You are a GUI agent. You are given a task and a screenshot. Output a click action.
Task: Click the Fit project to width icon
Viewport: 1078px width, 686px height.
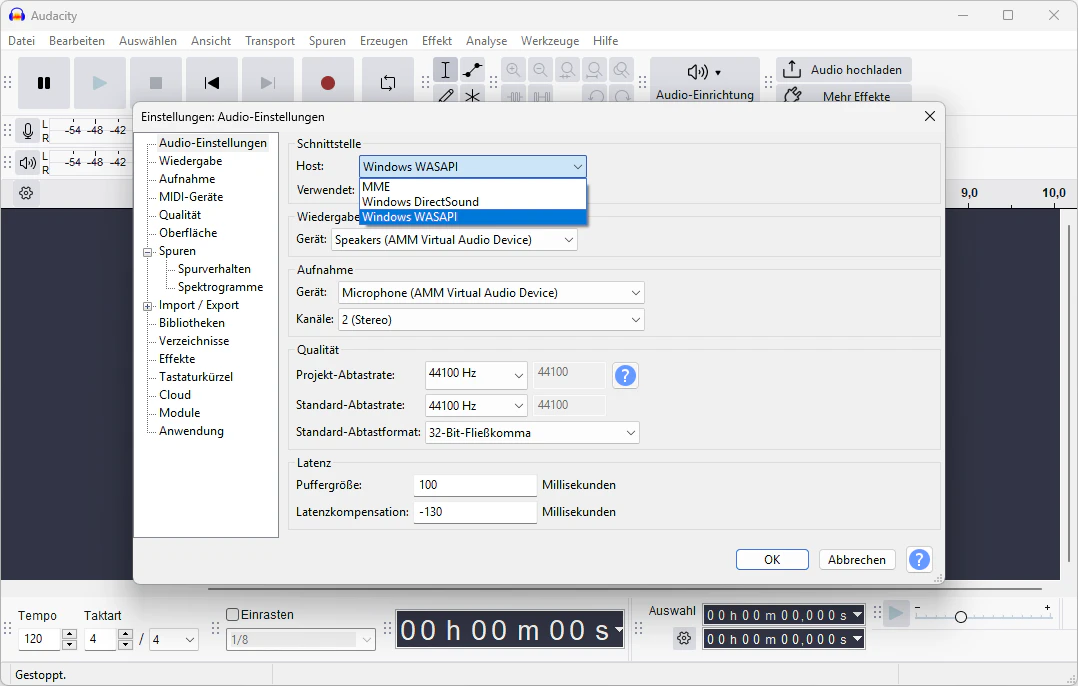594,70
